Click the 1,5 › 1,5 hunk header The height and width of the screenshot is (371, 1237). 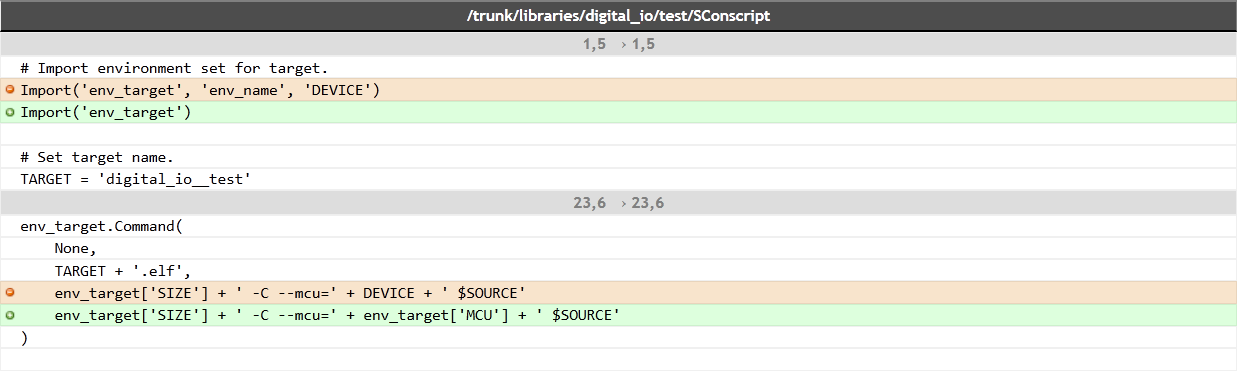[x=618, y=45]
